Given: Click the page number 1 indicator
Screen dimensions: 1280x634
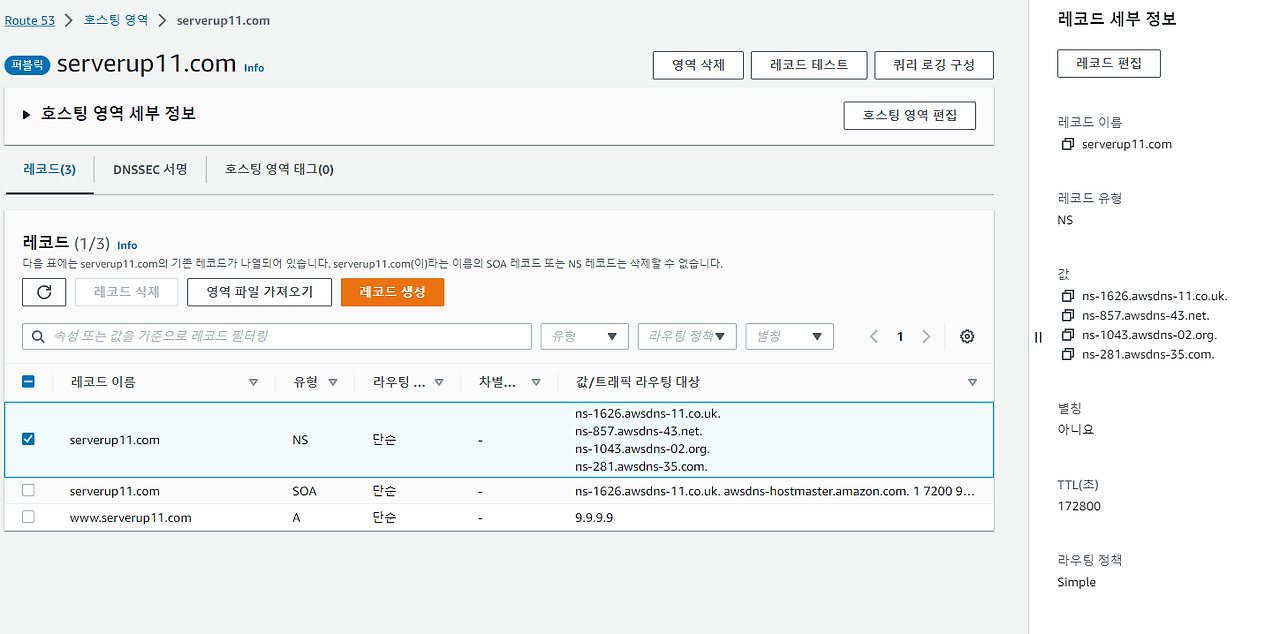Looking at the screenshot, I should (x=900, y=337).
